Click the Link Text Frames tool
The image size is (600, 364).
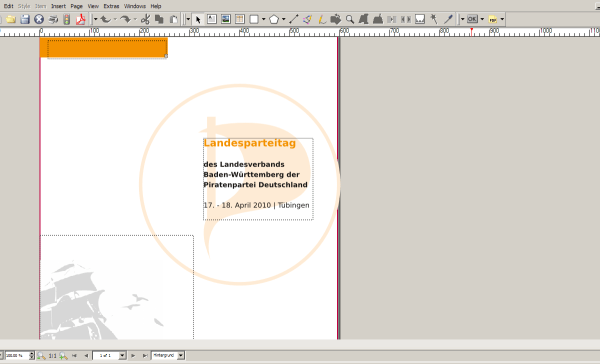click(391, 19)
